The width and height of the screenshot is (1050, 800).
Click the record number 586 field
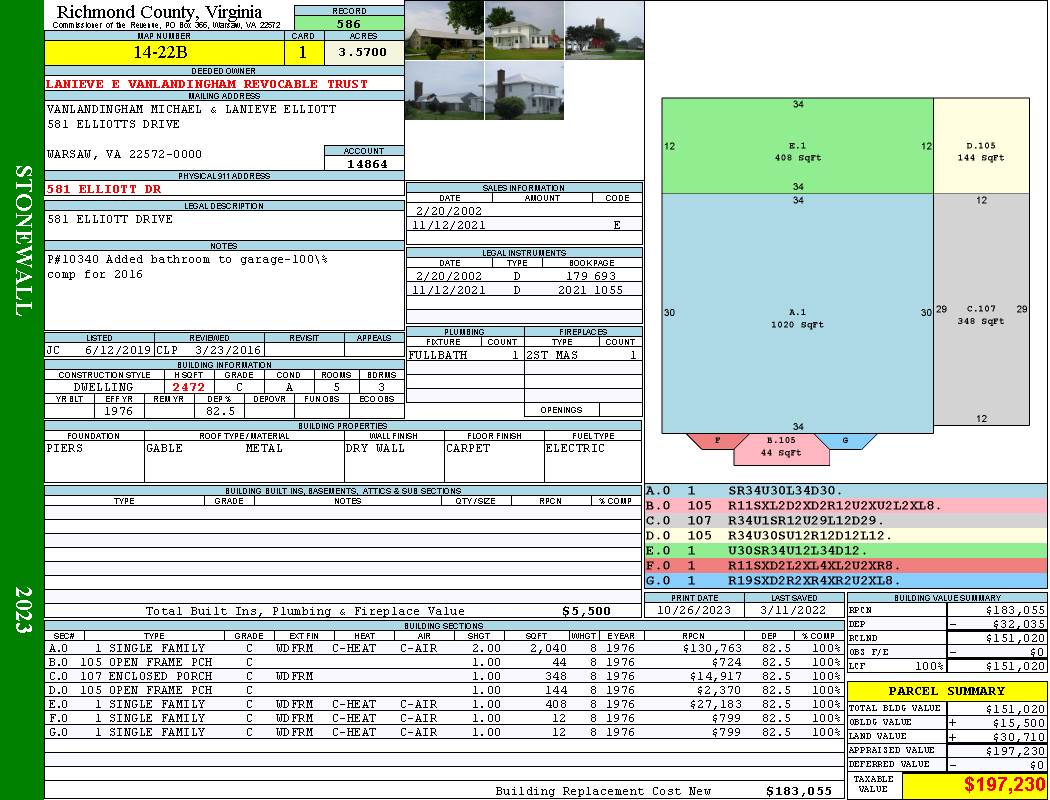pos(349,23)
